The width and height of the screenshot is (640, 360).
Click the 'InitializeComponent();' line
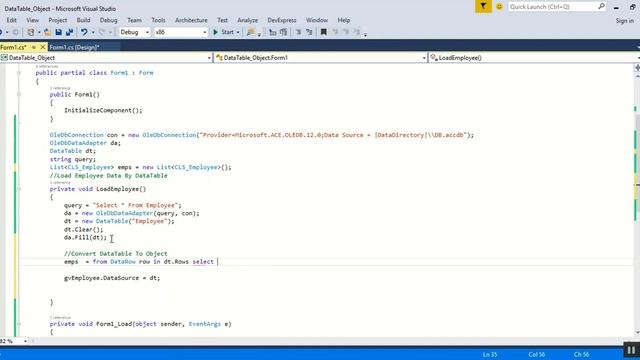(103, 110)
